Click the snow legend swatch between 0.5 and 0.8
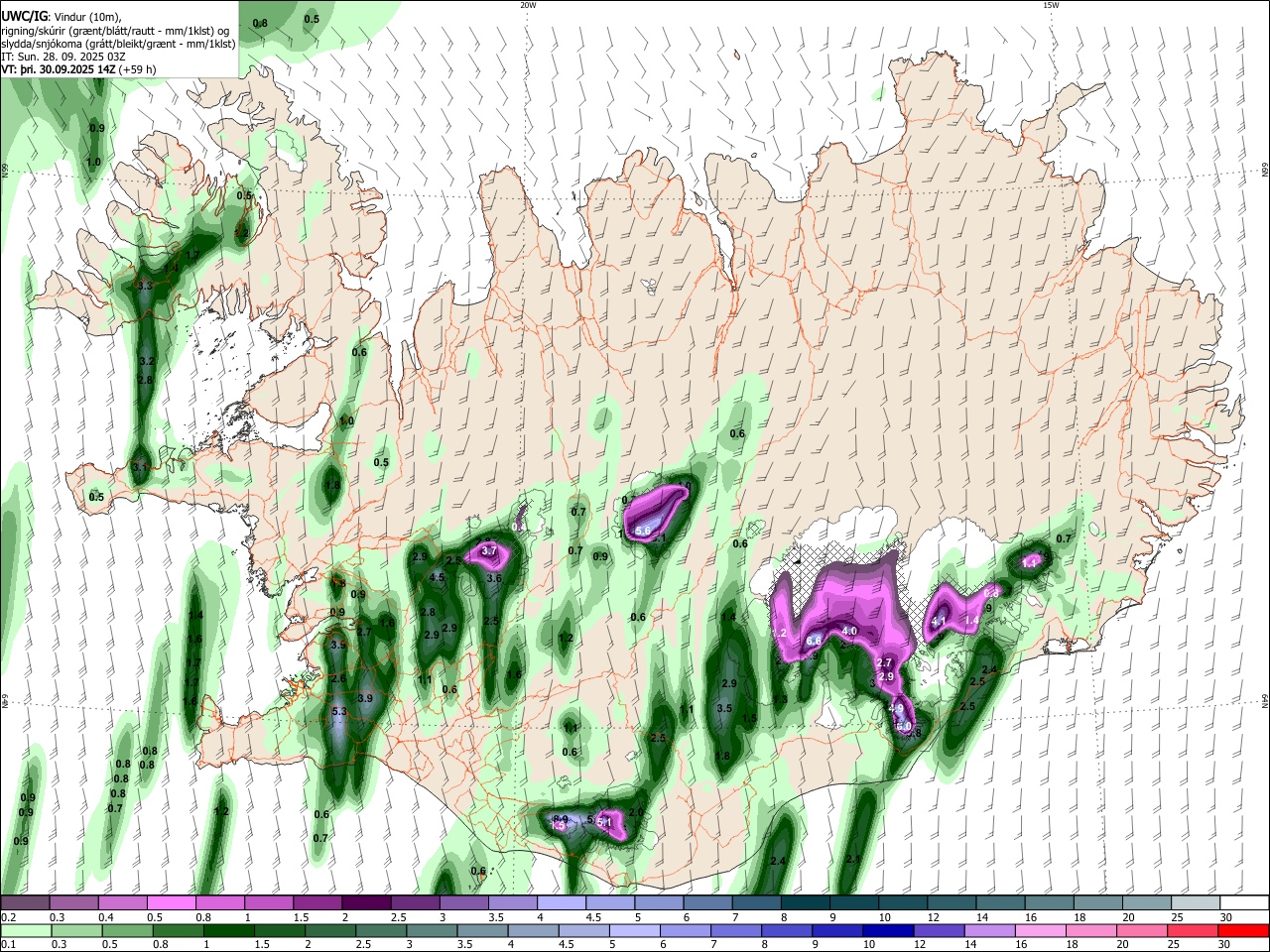Viewport: 1270px width, 952px height. (171, 903)
